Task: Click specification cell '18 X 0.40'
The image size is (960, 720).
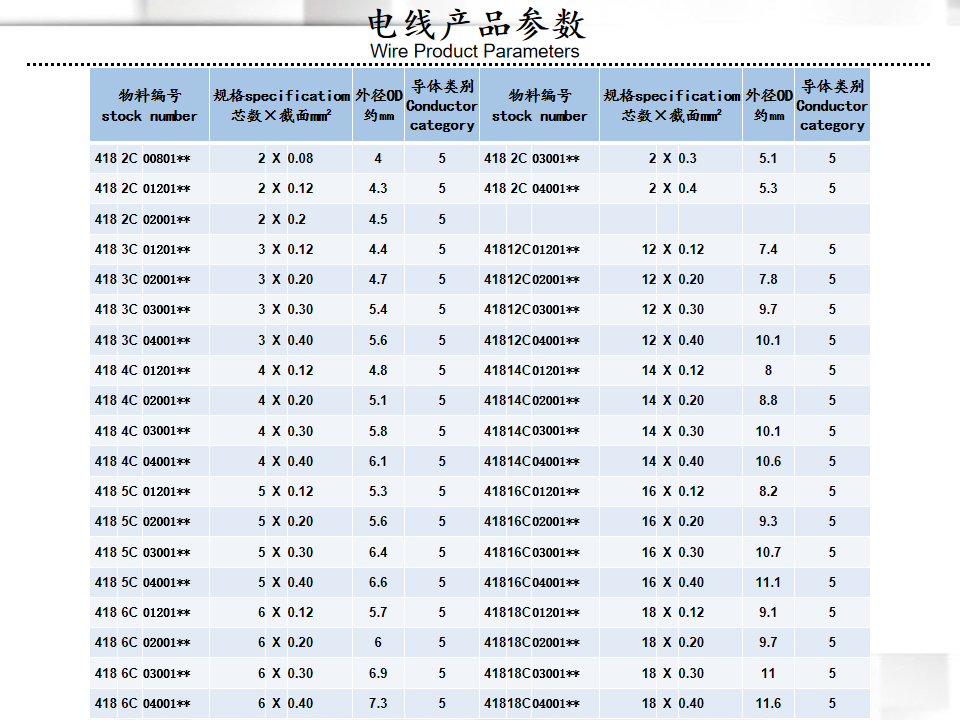Action: click(673, 703)
